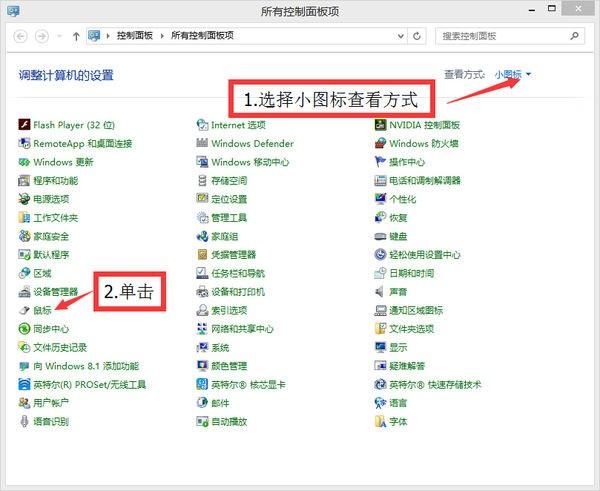Open the 日期和时间 link

pyautogui.click(x=411, y=273)
